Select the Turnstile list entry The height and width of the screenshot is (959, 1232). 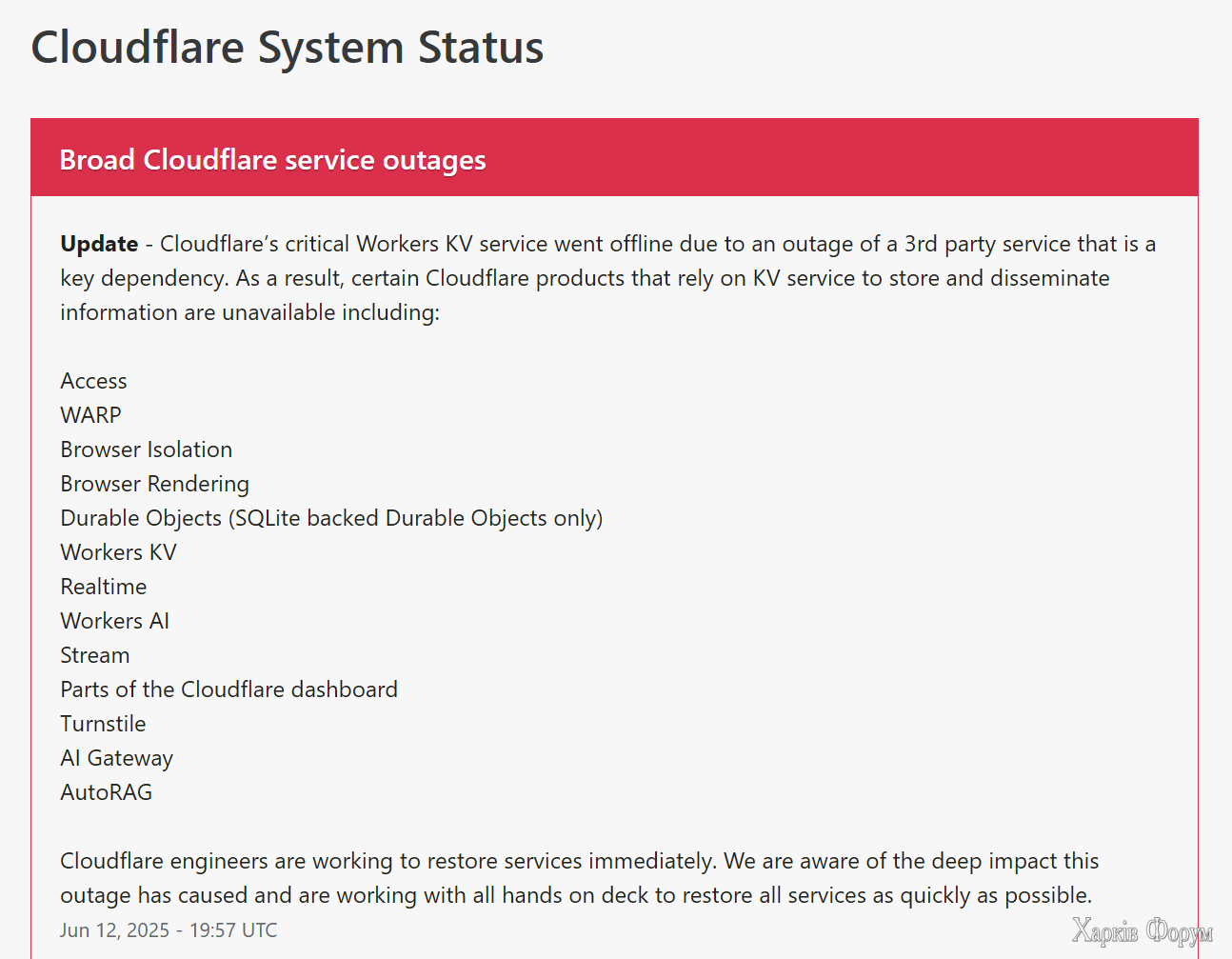click(x=103, y=724)
